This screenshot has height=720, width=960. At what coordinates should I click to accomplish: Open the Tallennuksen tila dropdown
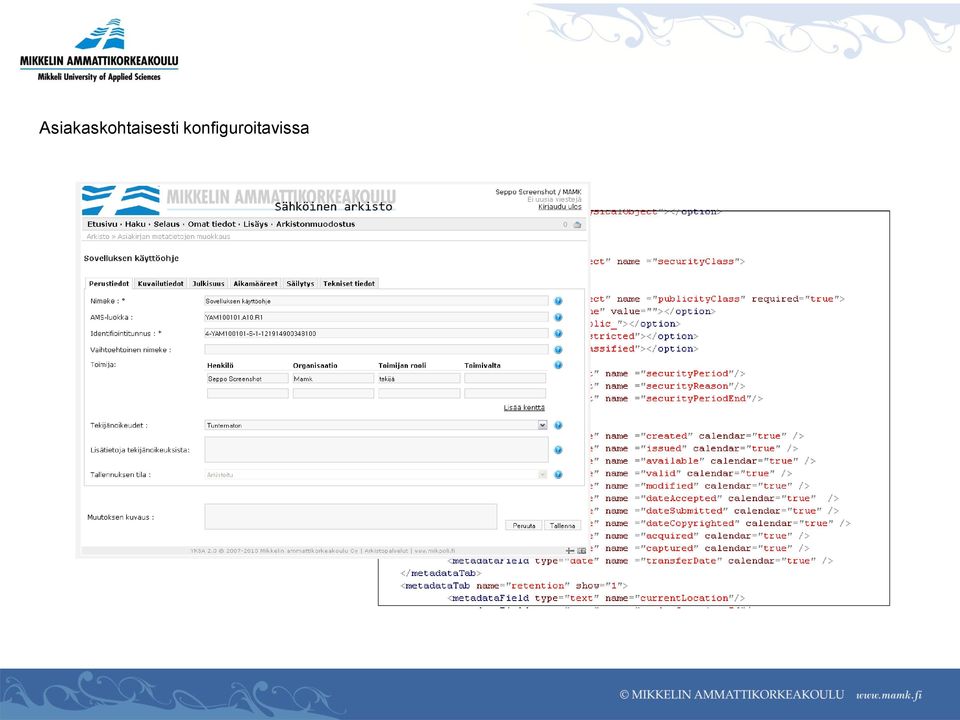[x=376, y=474]
